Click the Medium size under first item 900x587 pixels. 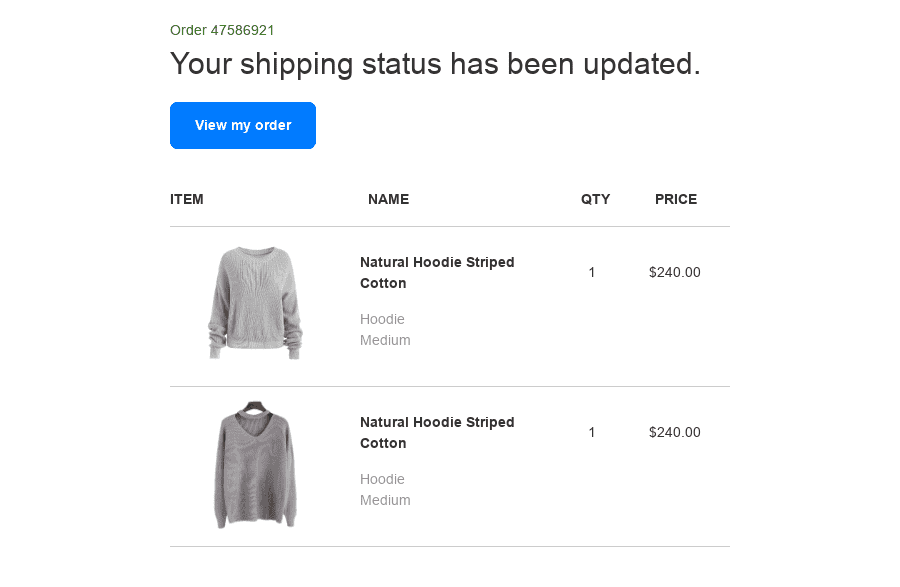point(385,340)
